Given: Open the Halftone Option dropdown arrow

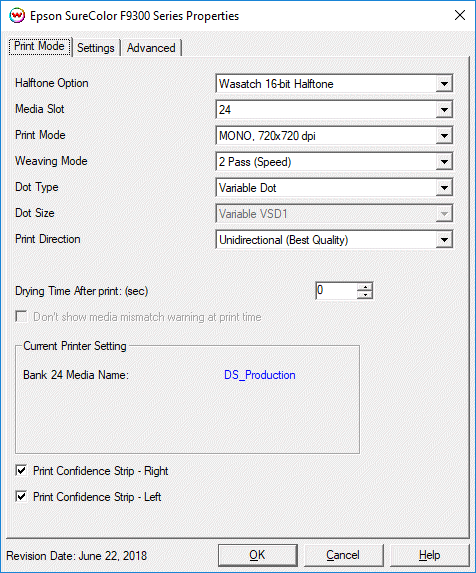Looking at the screenshot, I should 444,84.
